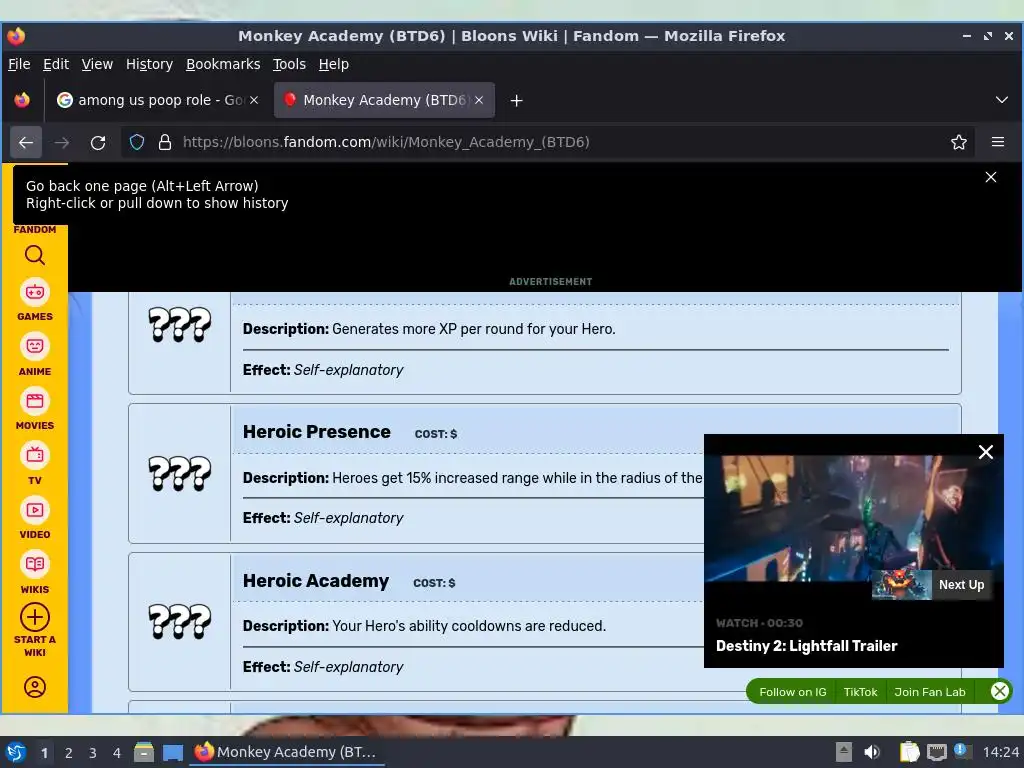1024x768 pixels.
Task: Bookmark this page with the star icon
Action: point(959,142)
